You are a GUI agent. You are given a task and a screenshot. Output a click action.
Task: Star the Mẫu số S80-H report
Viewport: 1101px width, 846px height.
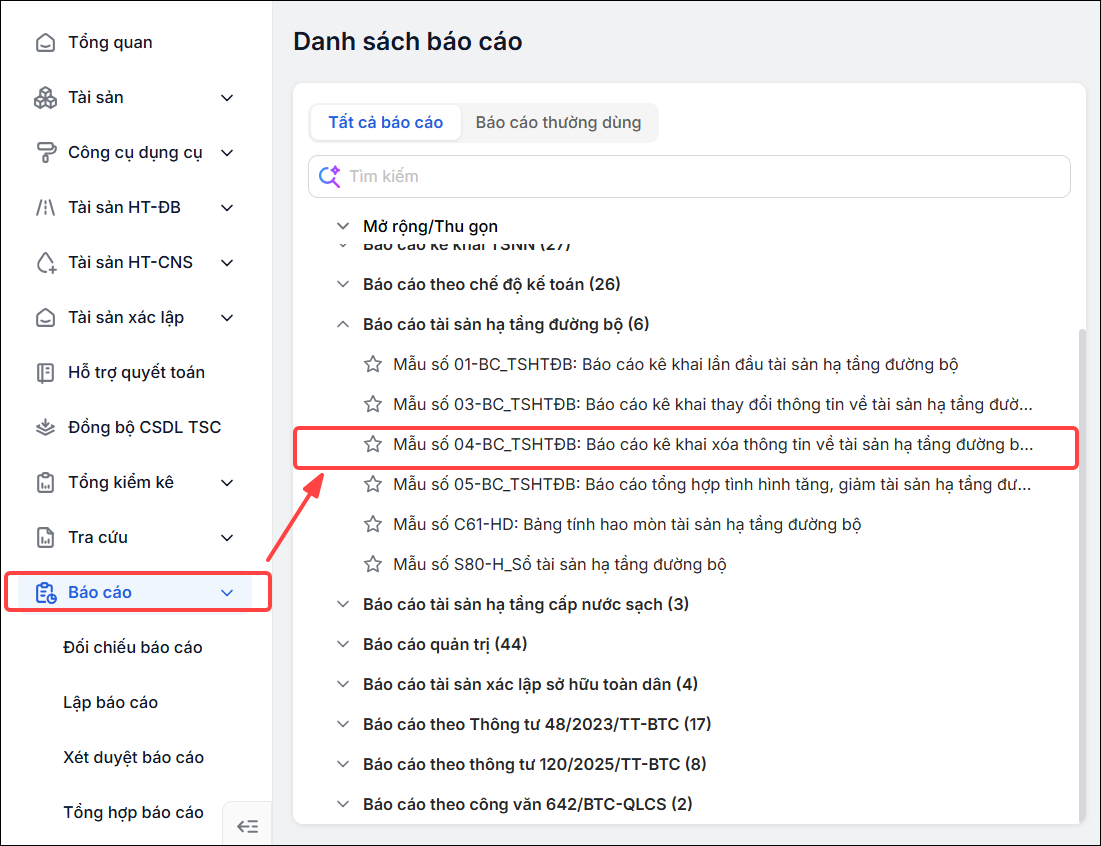(373, 564)
